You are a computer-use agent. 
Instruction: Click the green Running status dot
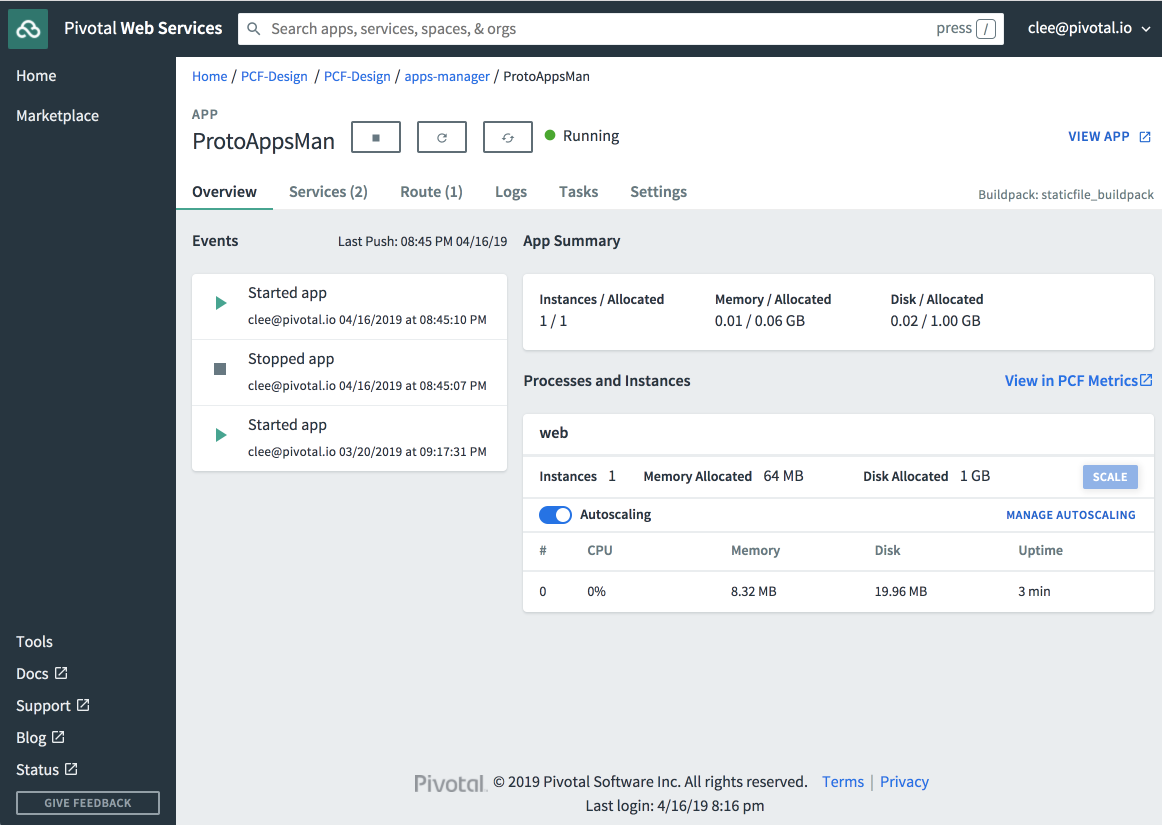point(550,136)
